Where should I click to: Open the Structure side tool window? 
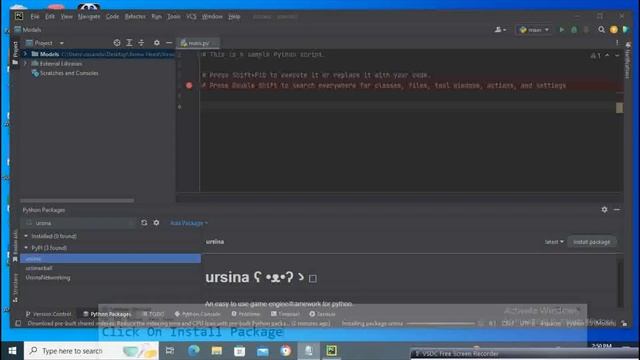pyautogui.click(x=15, y=288)
